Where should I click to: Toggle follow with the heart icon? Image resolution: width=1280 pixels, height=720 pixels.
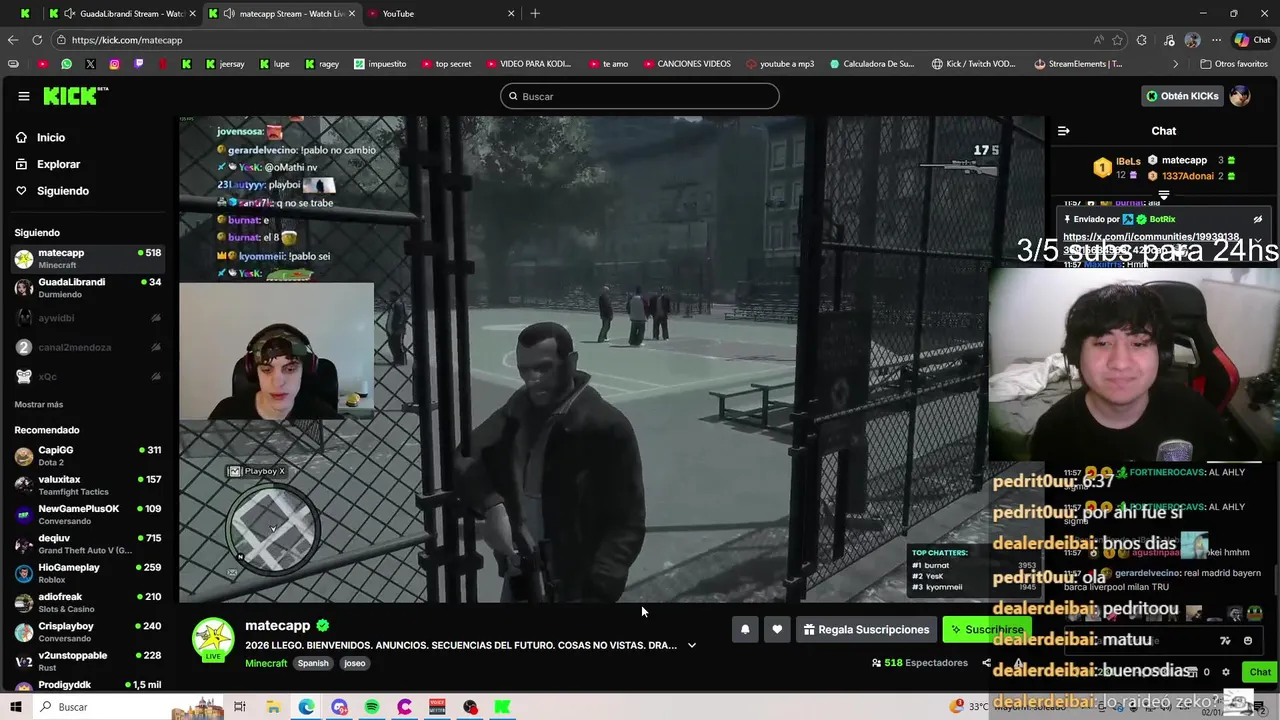point(777,629)
